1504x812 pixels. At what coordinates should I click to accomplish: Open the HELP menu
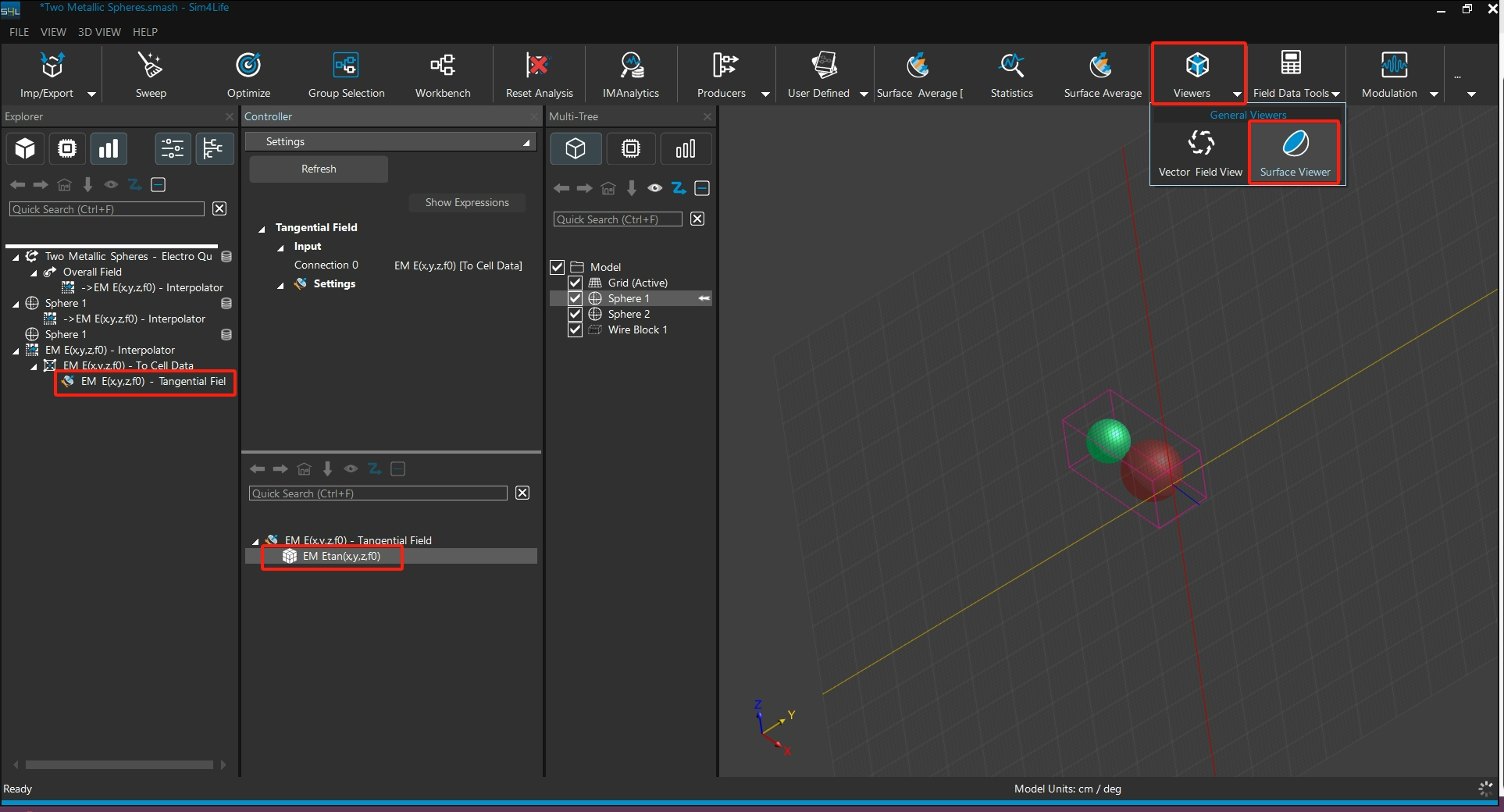[x=144, y=32]
